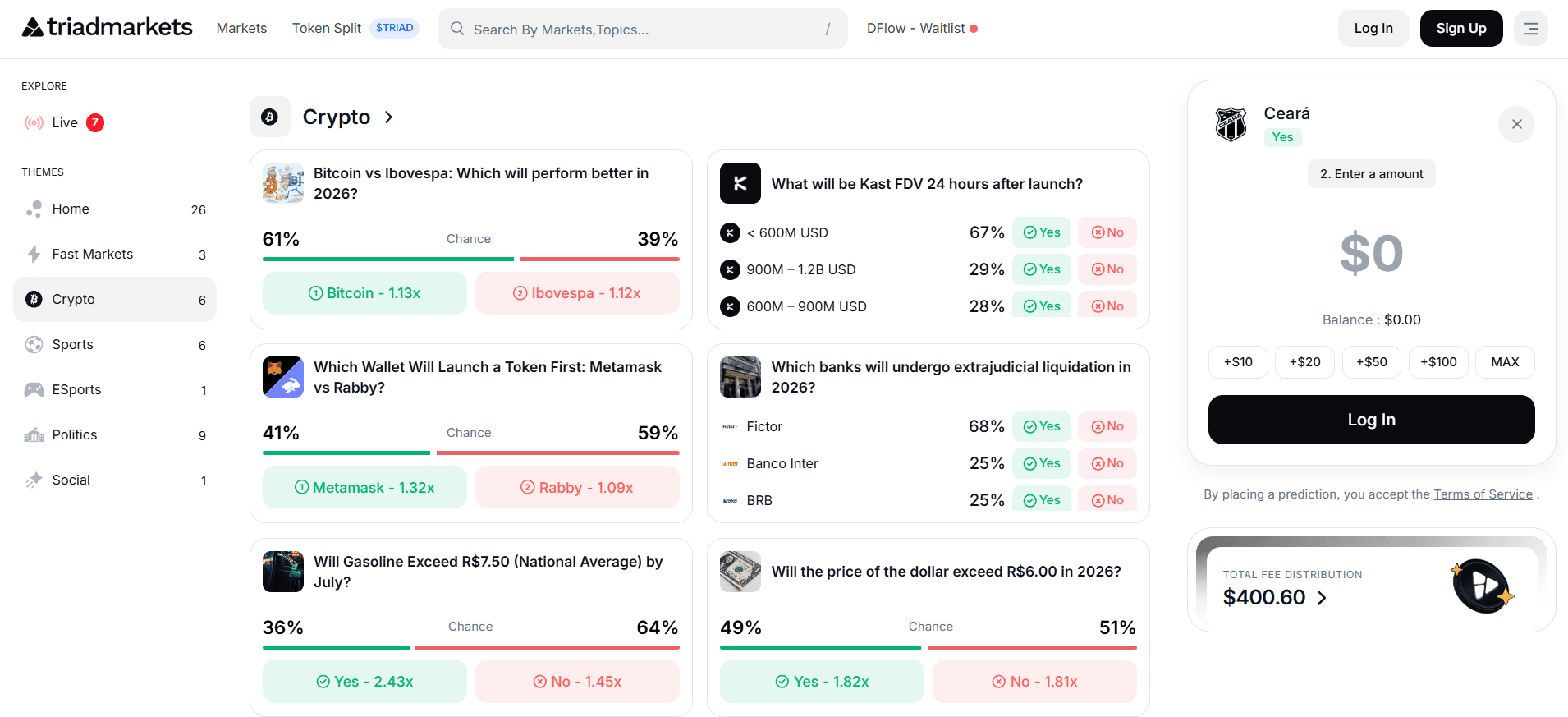Image resolution: width=1568 pixels, height=717 pixels.
Task: Open the Markets nav item
Action: coord(241,29)
